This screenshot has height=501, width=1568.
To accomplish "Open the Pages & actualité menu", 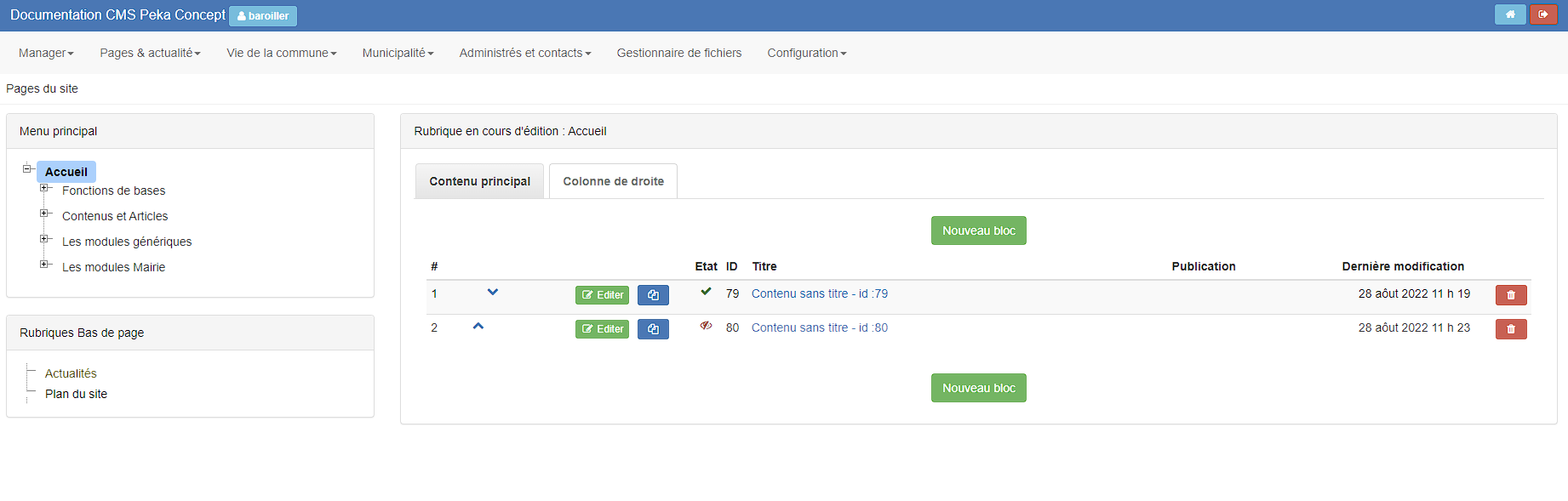I will [150, 53].
